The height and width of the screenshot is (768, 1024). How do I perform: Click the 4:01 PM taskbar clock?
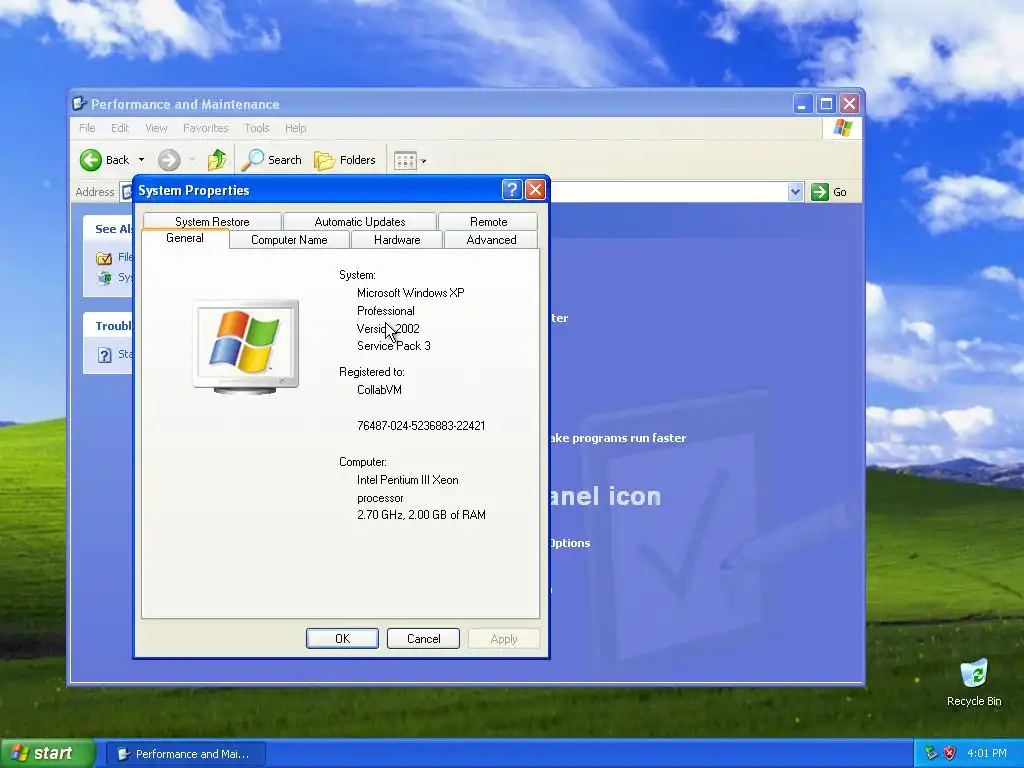click(x=987, y=754)
